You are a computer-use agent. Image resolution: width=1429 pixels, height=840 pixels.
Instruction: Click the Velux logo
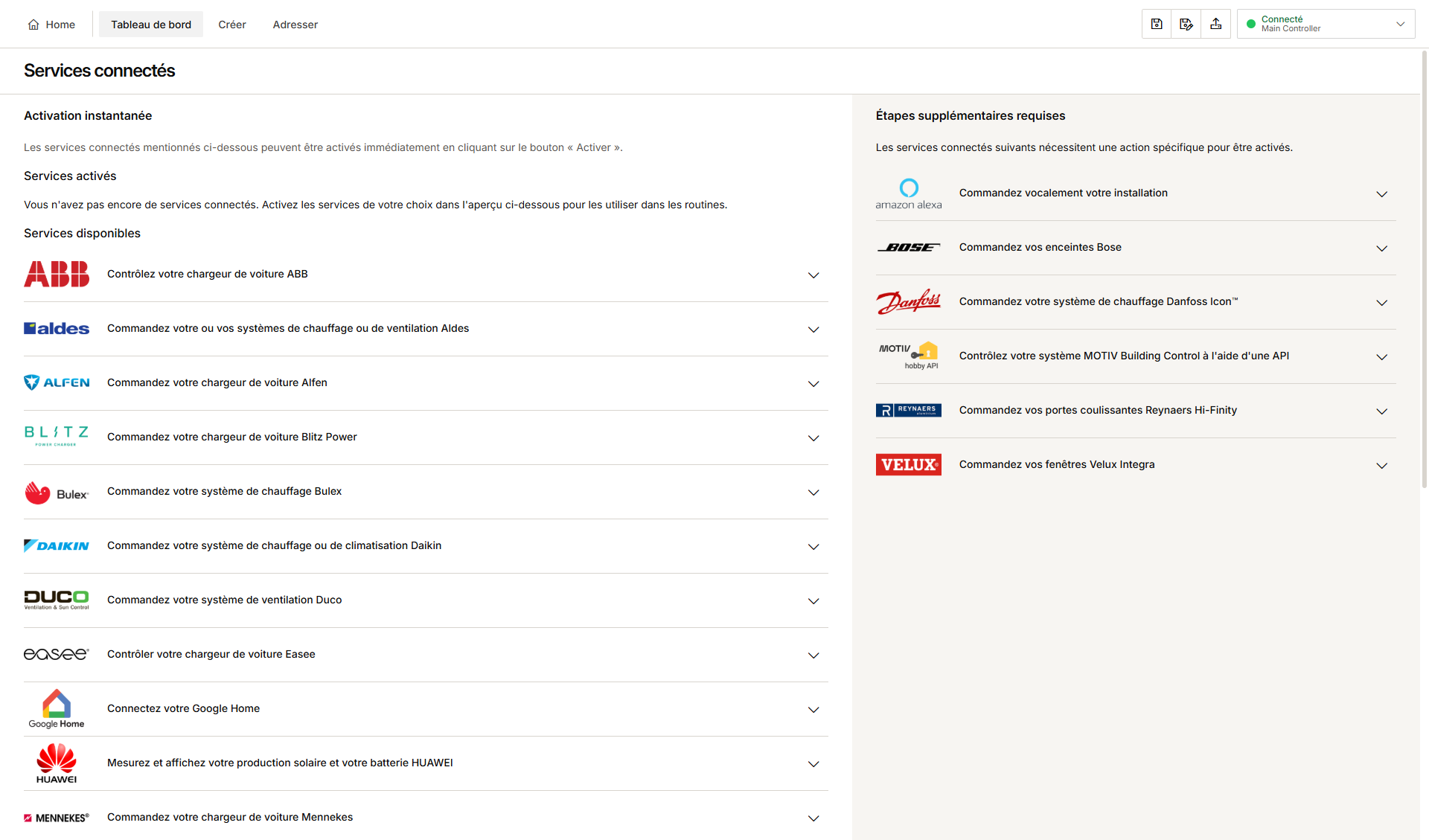pos(909,464)
